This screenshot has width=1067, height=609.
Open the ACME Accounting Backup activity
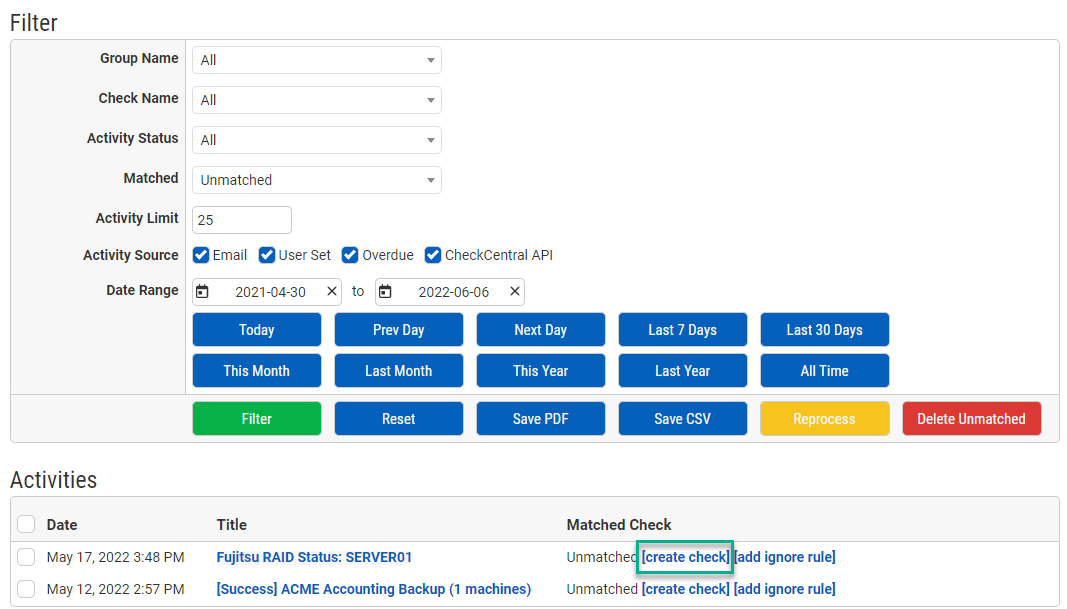click(x=373, y=589)
